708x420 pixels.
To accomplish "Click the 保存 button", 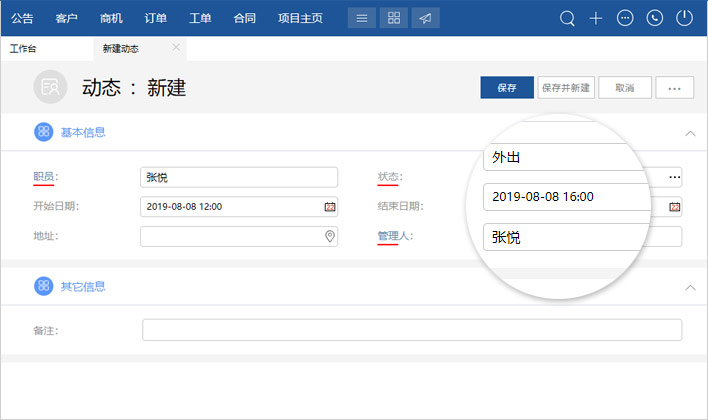I will 507,88.
